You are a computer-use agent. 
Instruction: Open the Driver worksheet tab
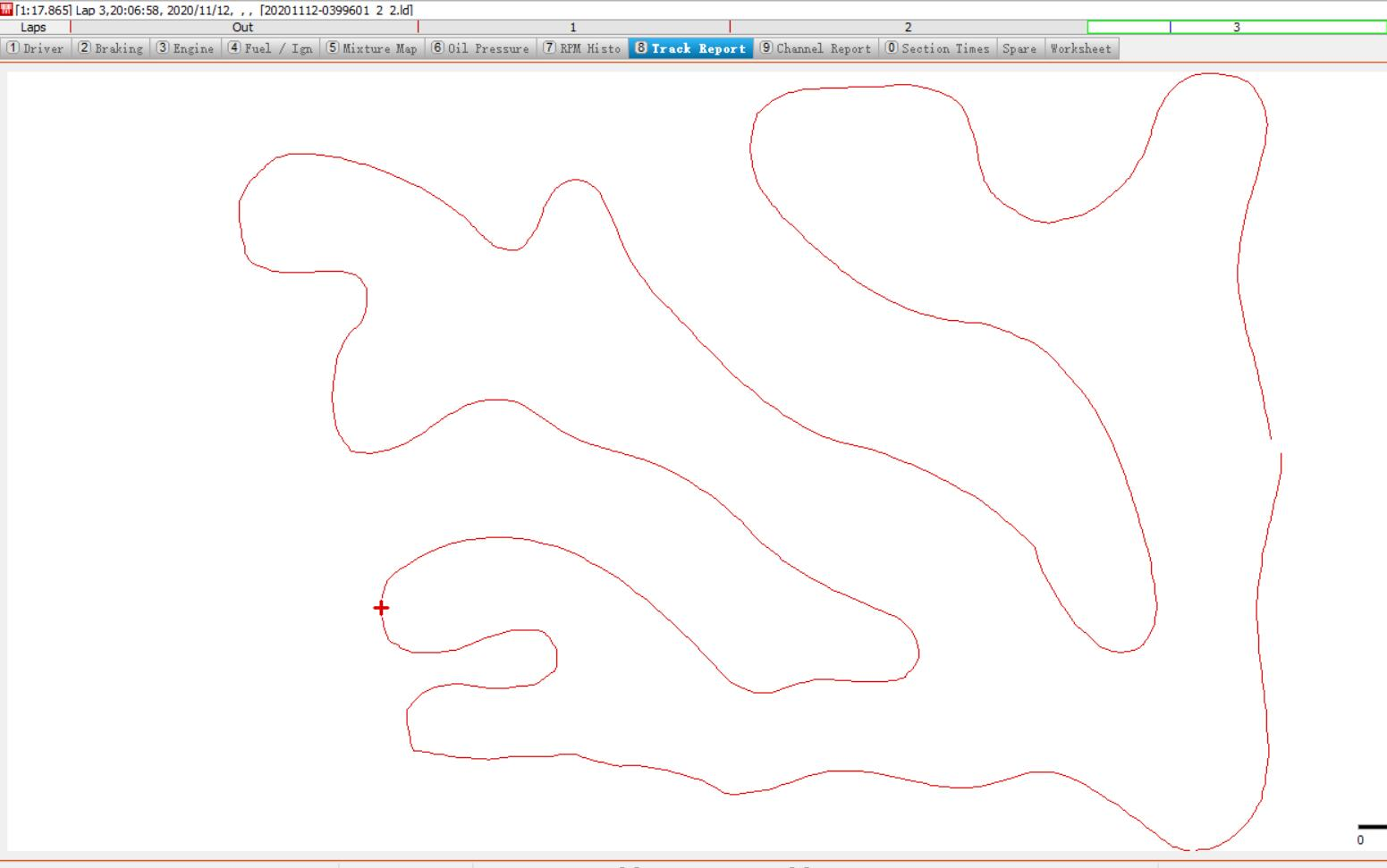[x=36, y=48]
